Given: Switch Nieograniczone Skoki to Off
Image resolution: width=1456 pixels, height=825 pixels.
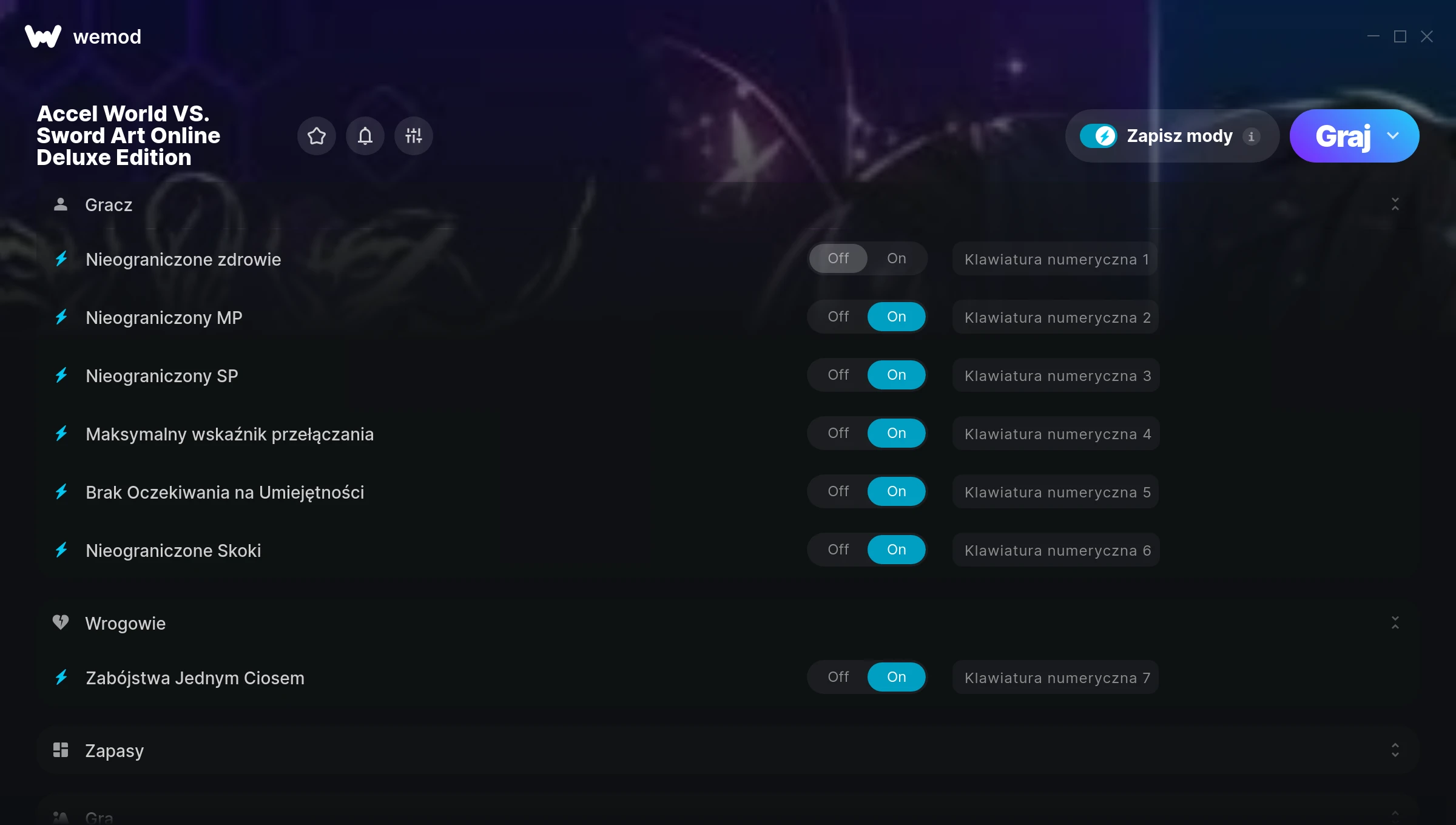Looking at the screenshot, I should [838, 550].
